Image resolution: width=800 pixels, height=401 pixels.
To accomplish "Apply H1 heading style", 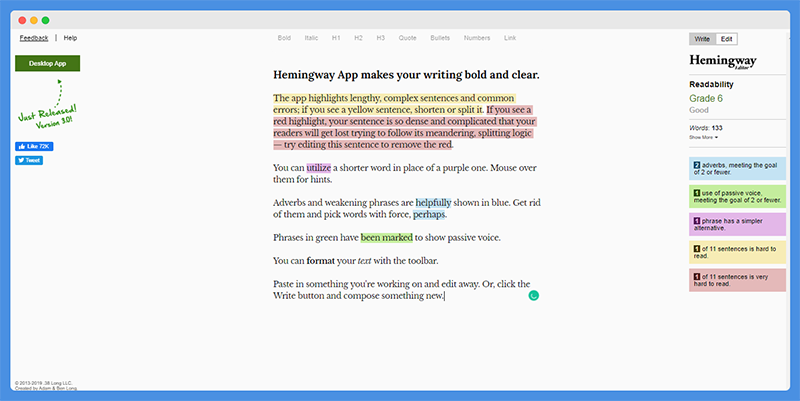I will coord(336,38).
